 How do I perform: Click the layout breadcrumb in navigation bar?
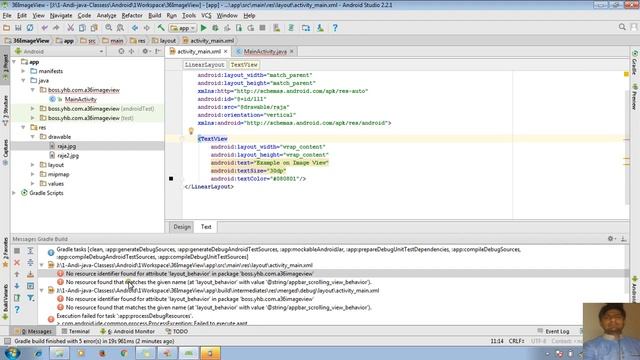coord(164,41)
